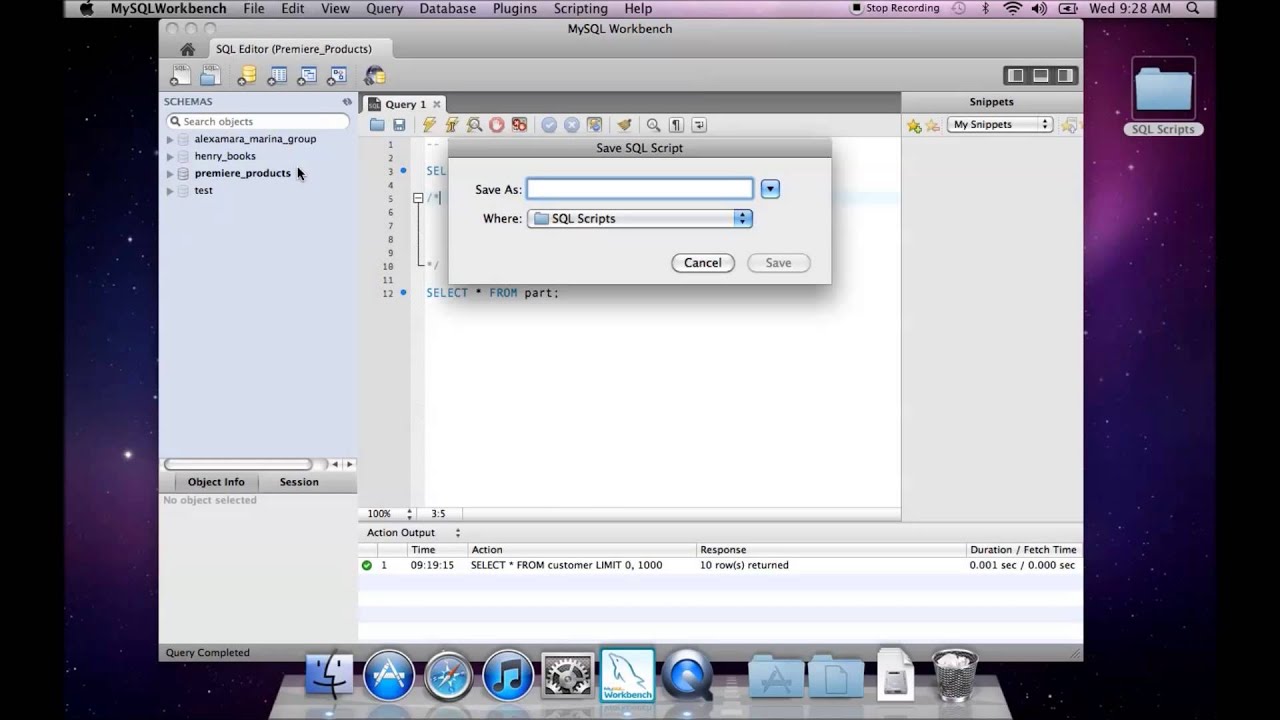Commit transaction checkmark icon

549,125
